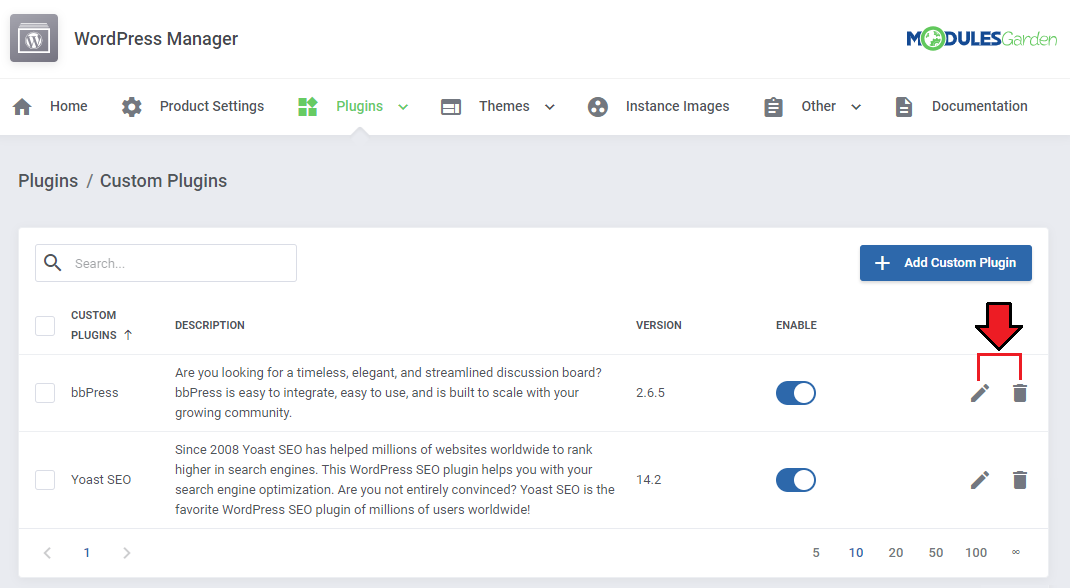Go to next page arrow
This screenshot has height=588, width=1070.
(x=126, y=553)
